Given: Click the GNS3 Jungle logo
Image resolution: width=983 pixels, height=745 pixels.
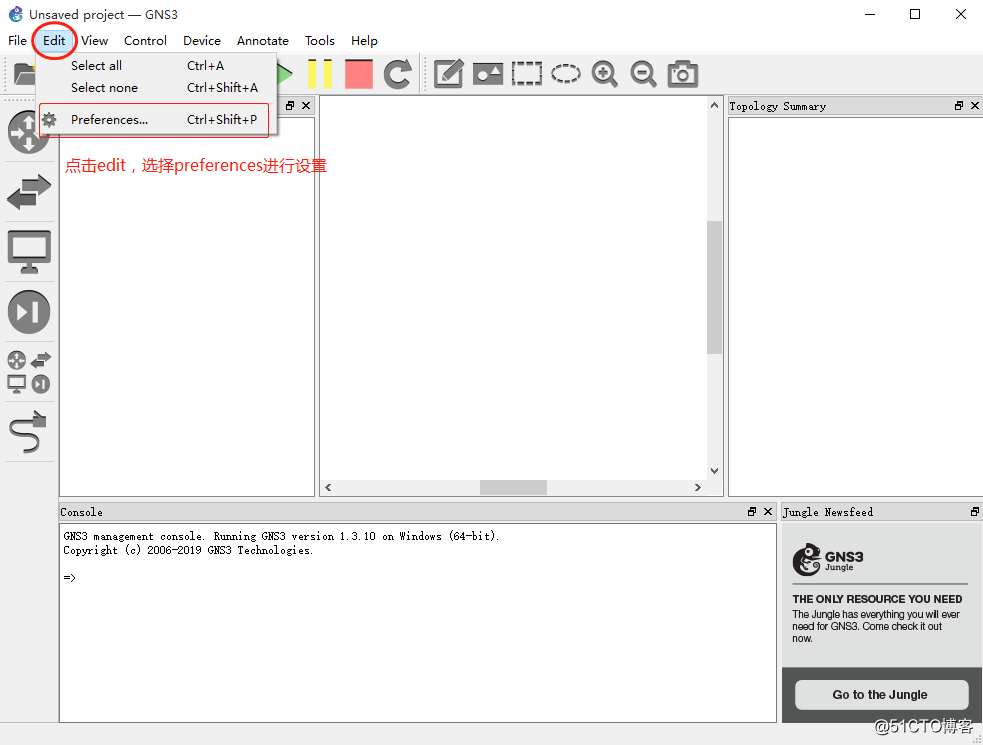Looking at the screenshot, I should click(x=828, y=559).
